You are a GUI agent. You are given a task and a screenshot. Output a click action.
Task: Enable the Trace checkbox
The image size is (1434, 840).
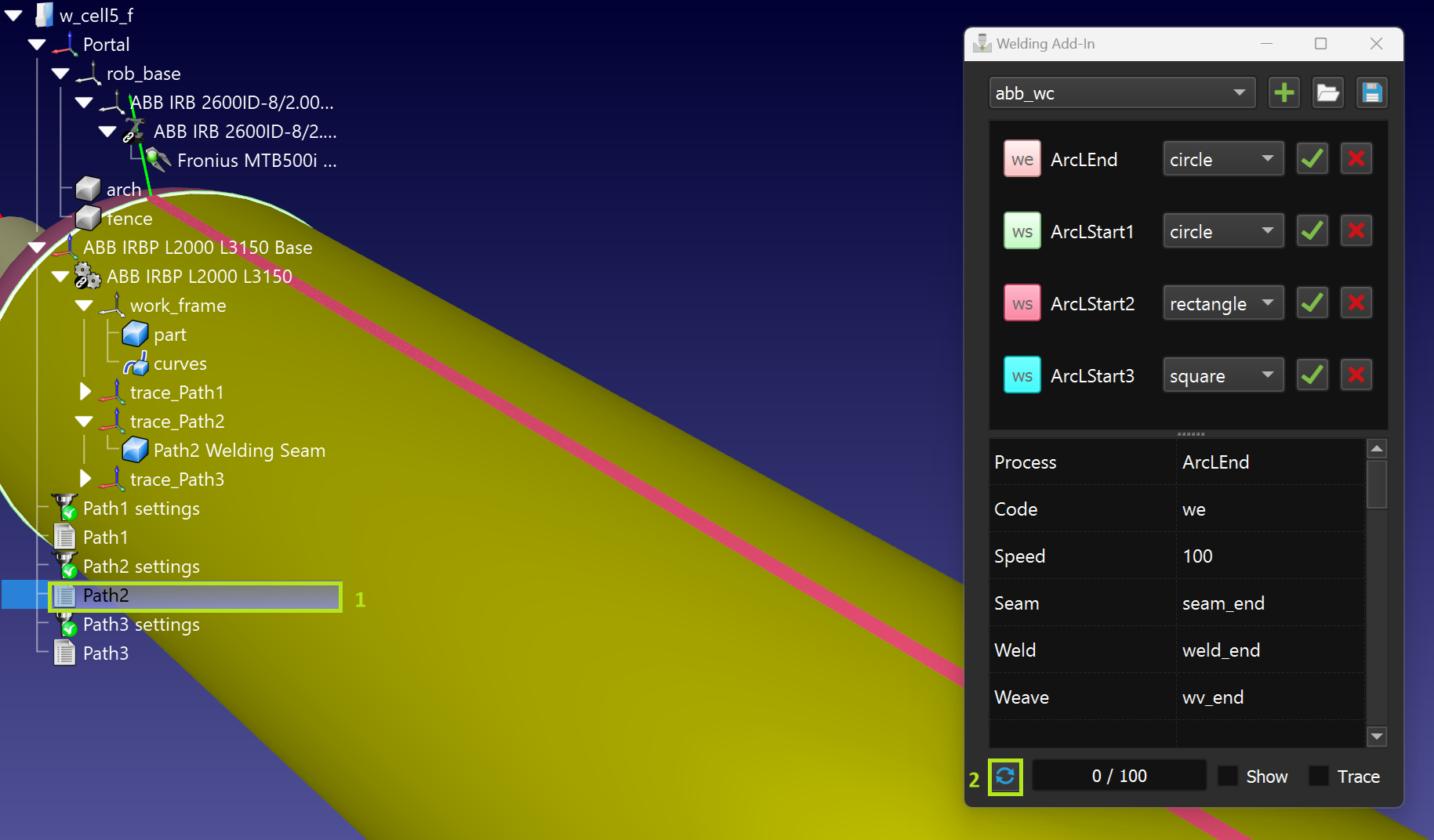click(x=1320, y=777)
